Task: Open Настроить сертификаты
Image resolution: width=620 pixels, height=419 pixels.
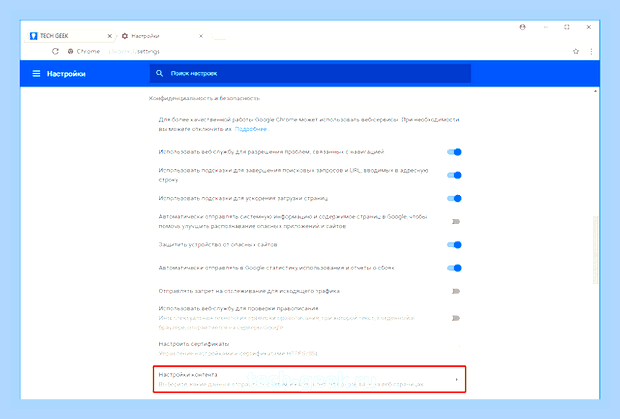Action: pyautogui.click(x=309, y=348)
